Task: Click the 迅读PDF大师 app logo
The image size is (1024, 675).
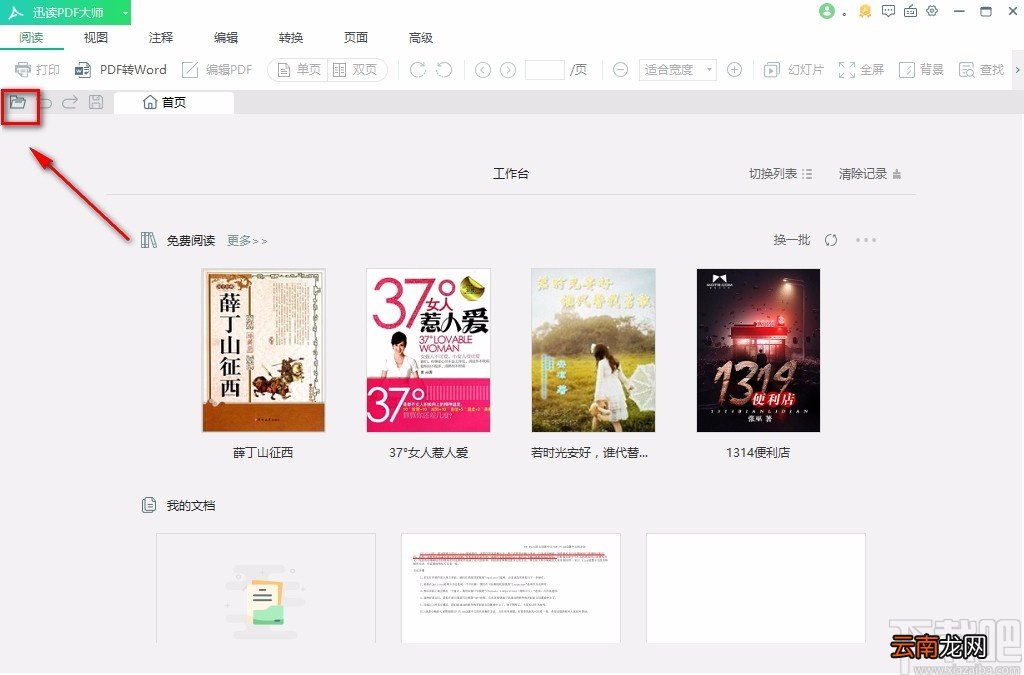Action: tap(16, 12)
